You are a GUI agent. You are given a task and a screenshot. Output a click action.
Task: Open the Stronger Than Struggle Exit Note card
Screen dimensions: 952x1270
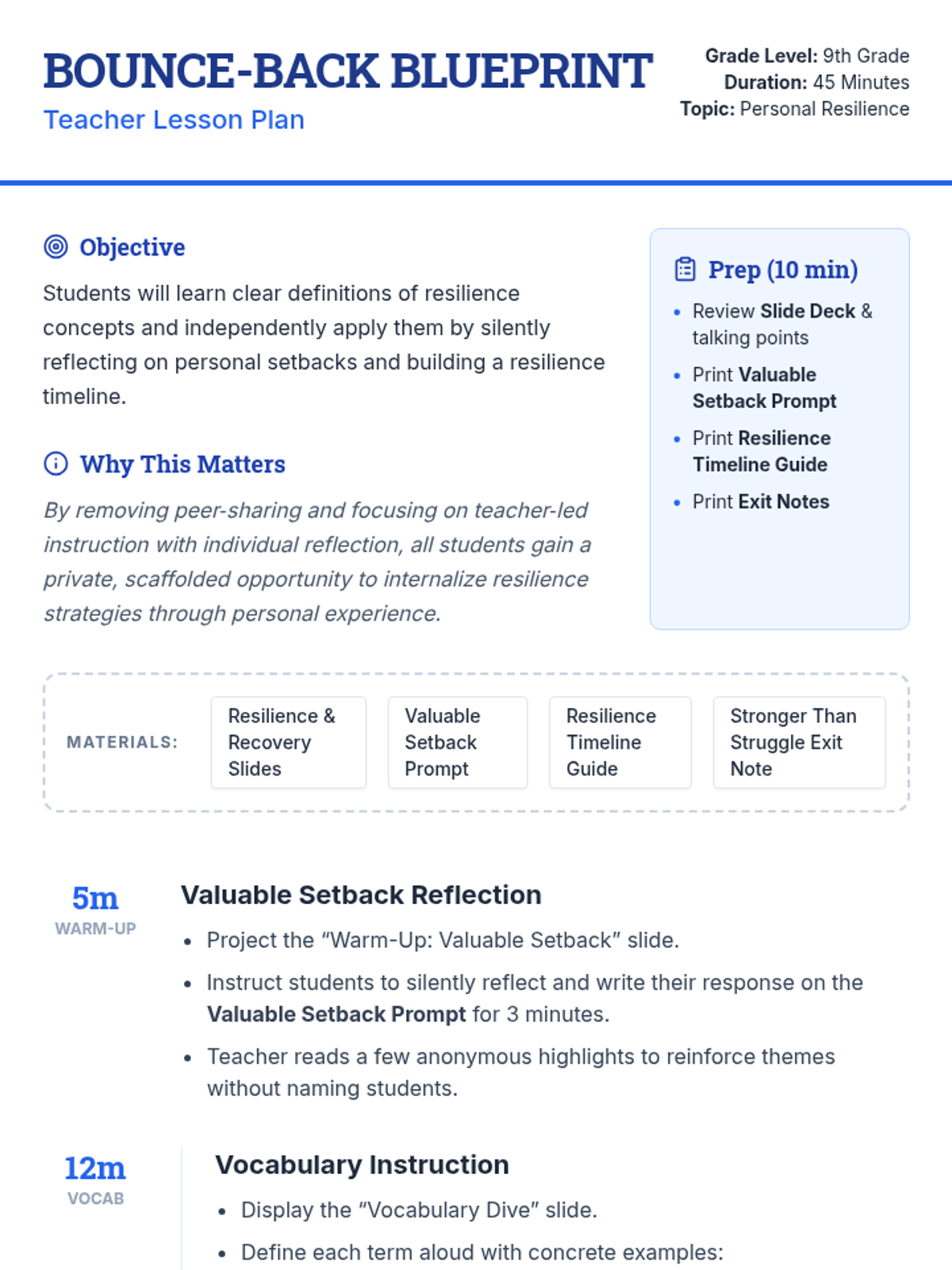coord(799,742)
